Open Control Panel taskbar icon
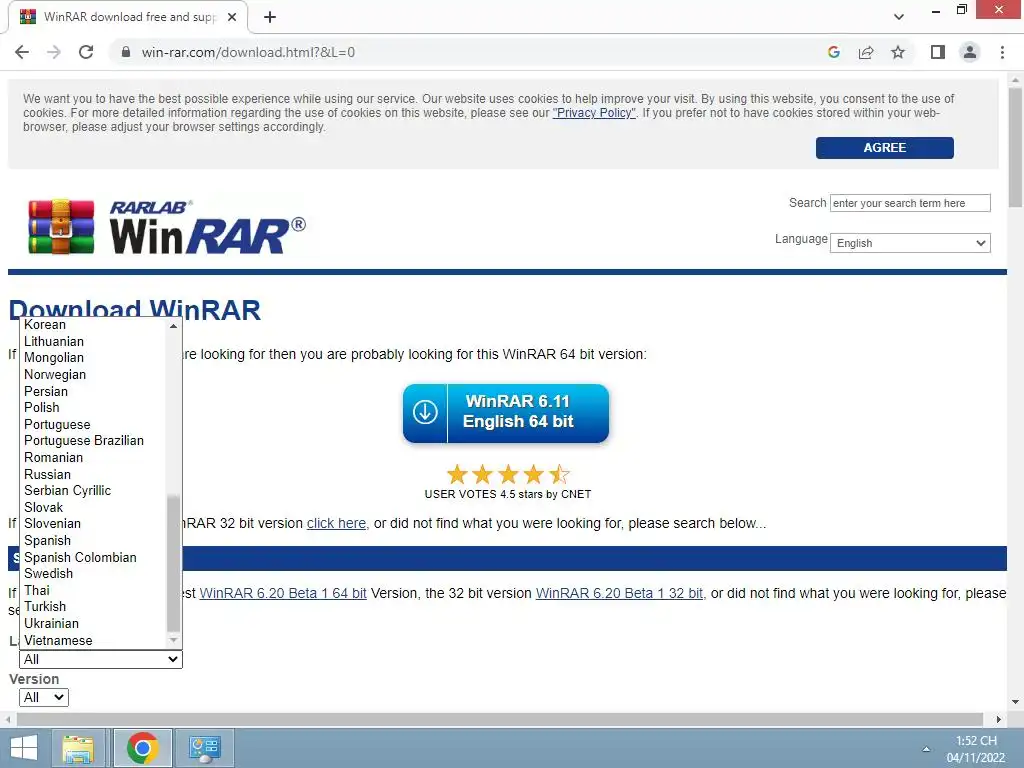 (x=205, y=748)
